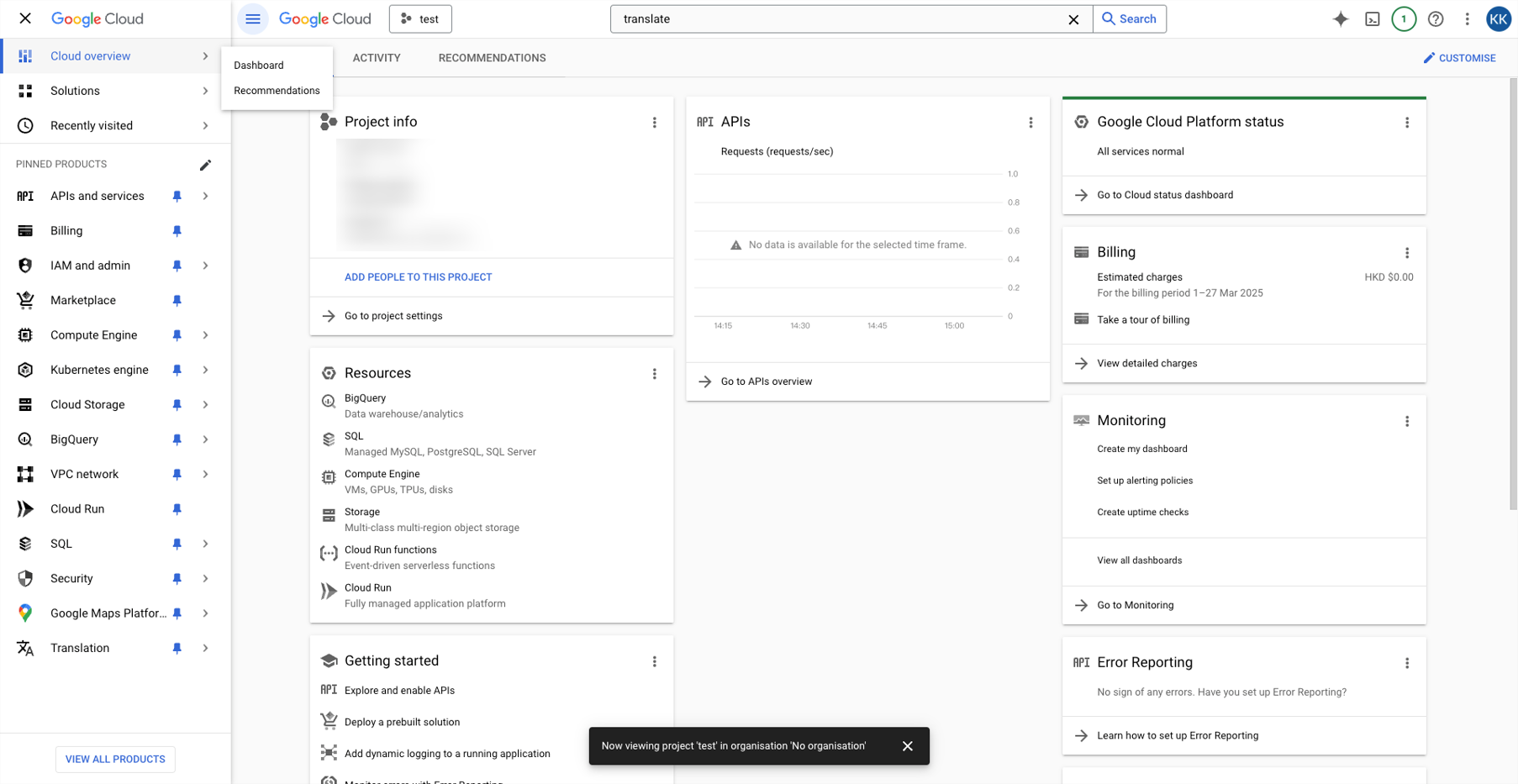This screenshot has height=784, width=1518.
Task: Select Dashboard from Cloud overview flyout
Action: [x=259, y=66]
